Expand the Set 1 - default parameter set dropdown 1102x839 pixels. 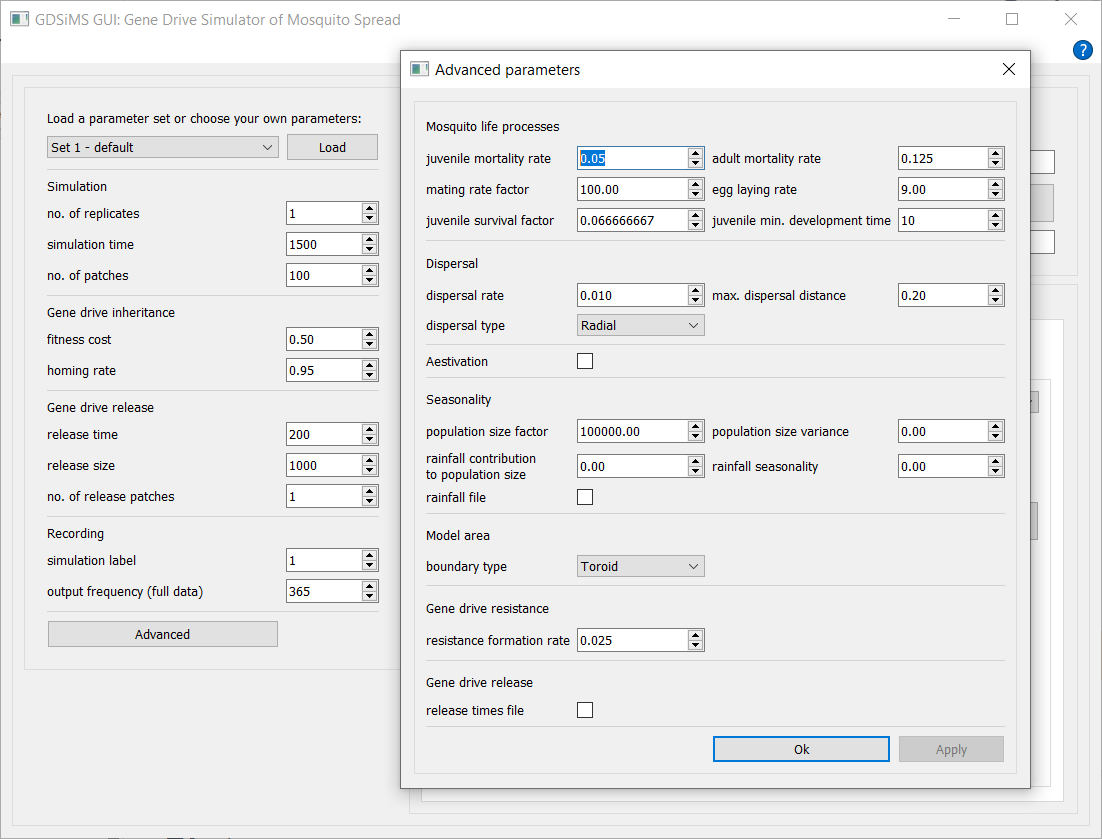[x=162, y=148]
